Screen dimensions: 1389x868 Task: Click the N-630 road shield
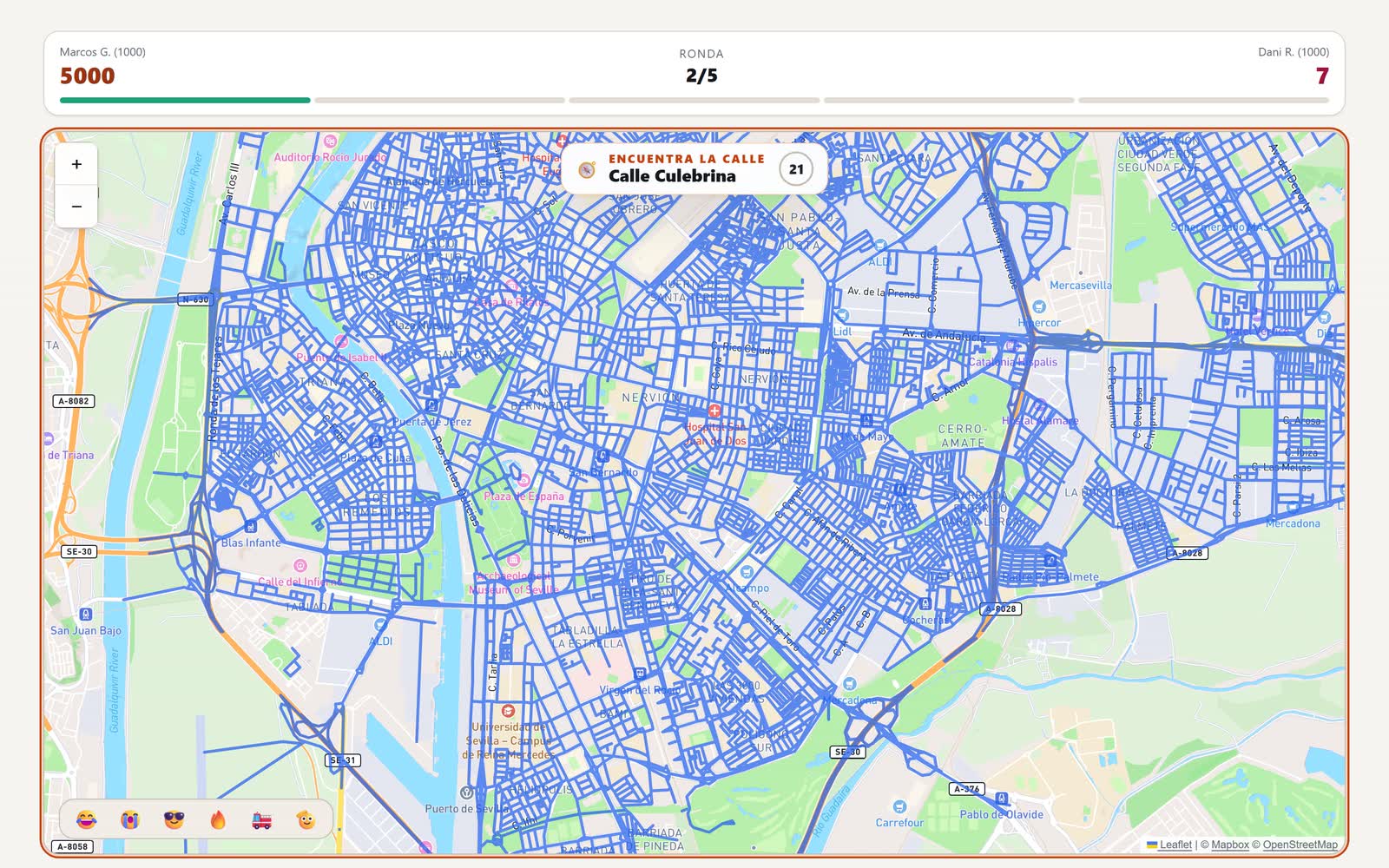pos(195,299)
